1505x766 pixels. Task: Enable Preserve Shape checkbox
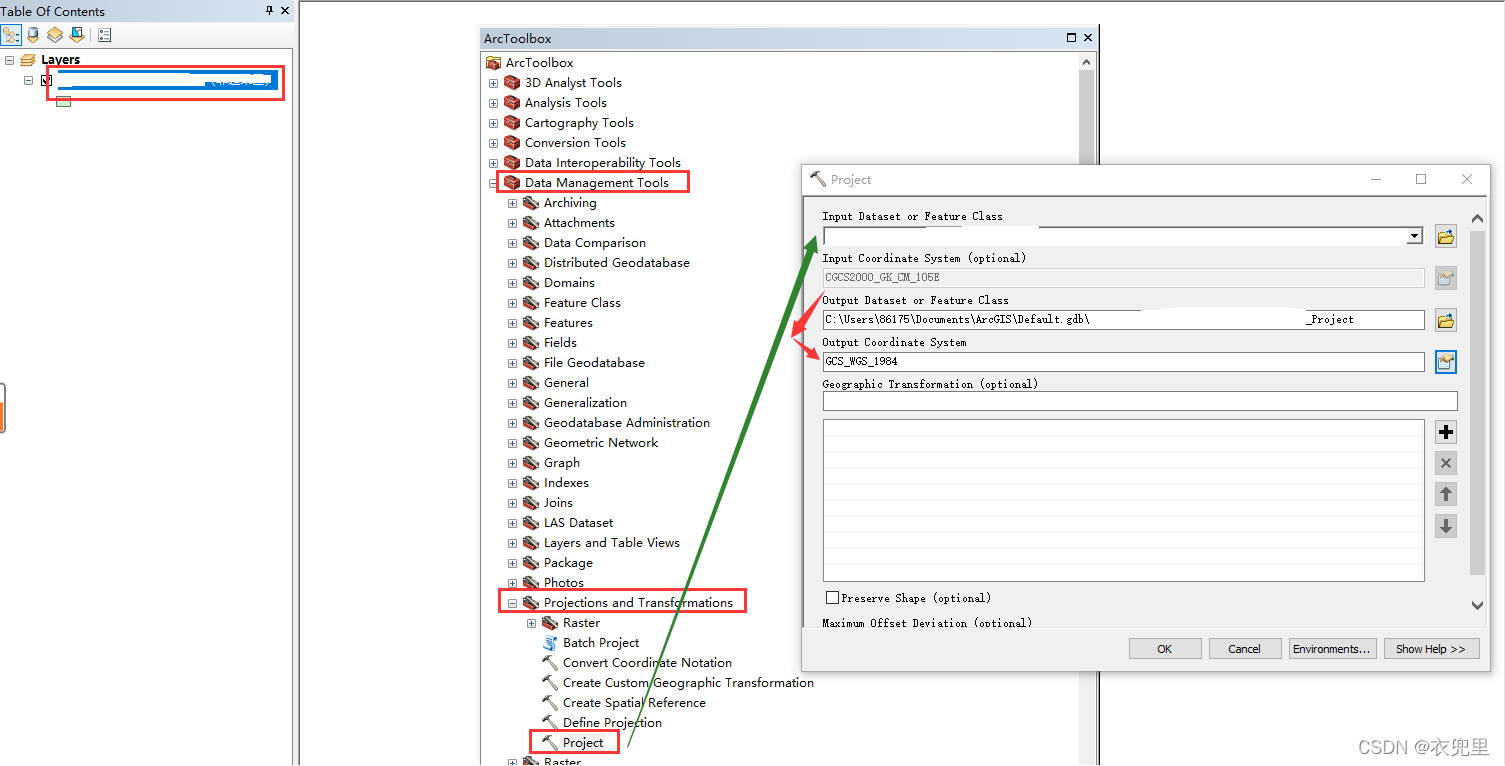pos(832,598)
